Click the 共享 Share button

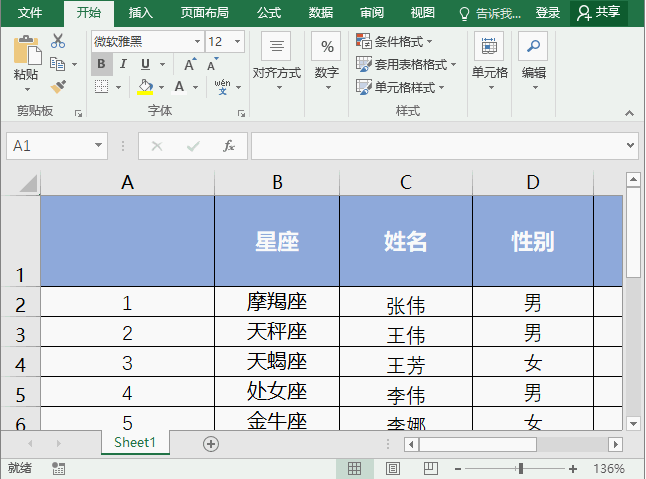click(x=599, y=13)
